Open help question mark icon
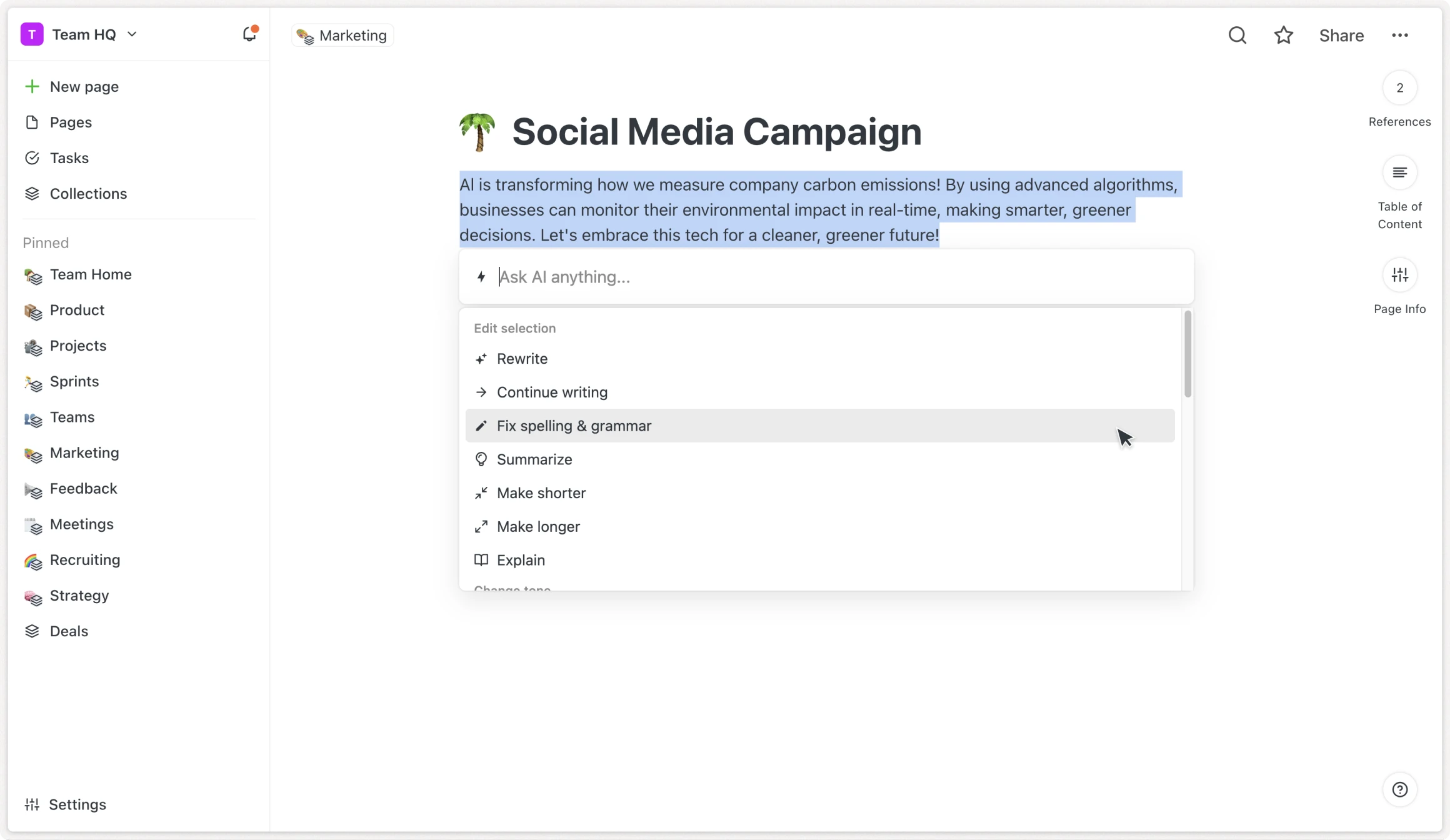The width and height of the screenshot is (1450, 840). click(1399, 789)
